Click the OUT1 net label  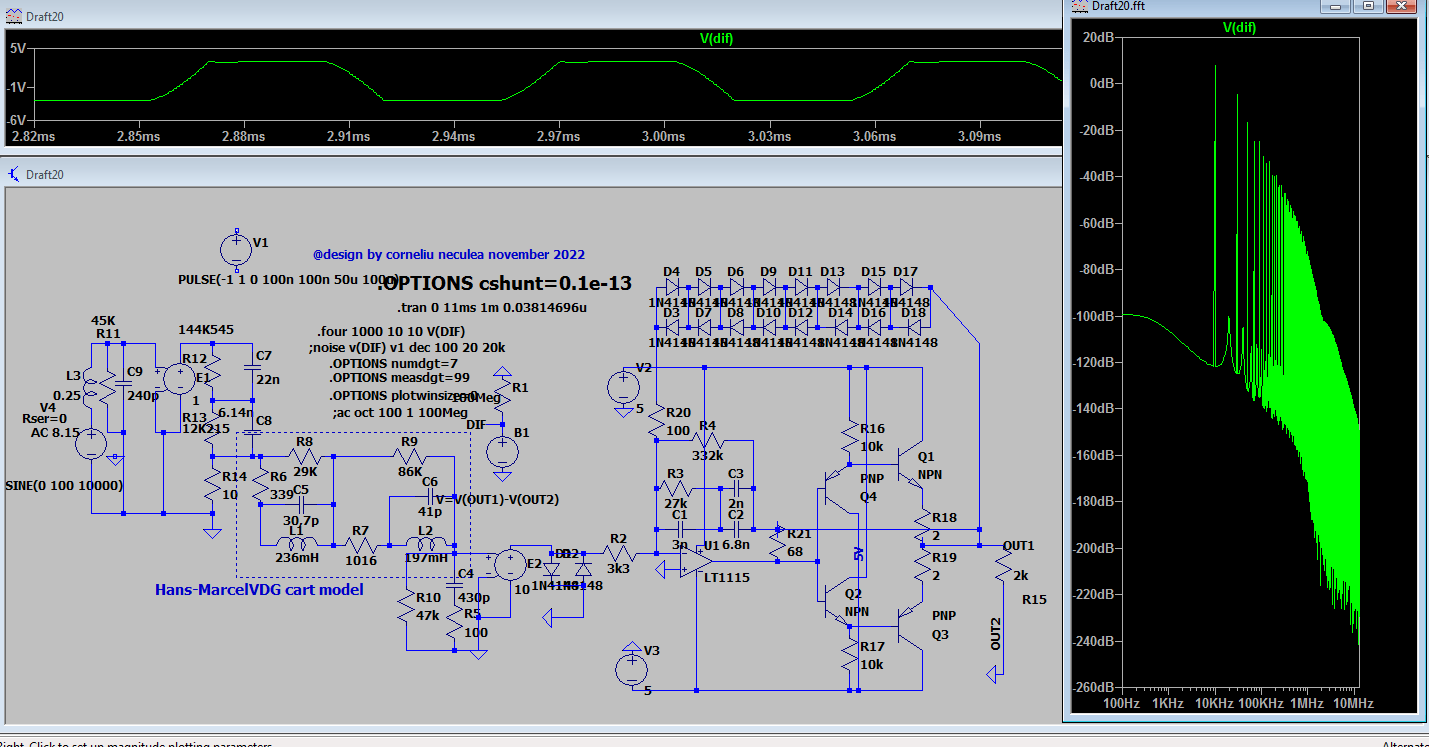point(1018,545)
